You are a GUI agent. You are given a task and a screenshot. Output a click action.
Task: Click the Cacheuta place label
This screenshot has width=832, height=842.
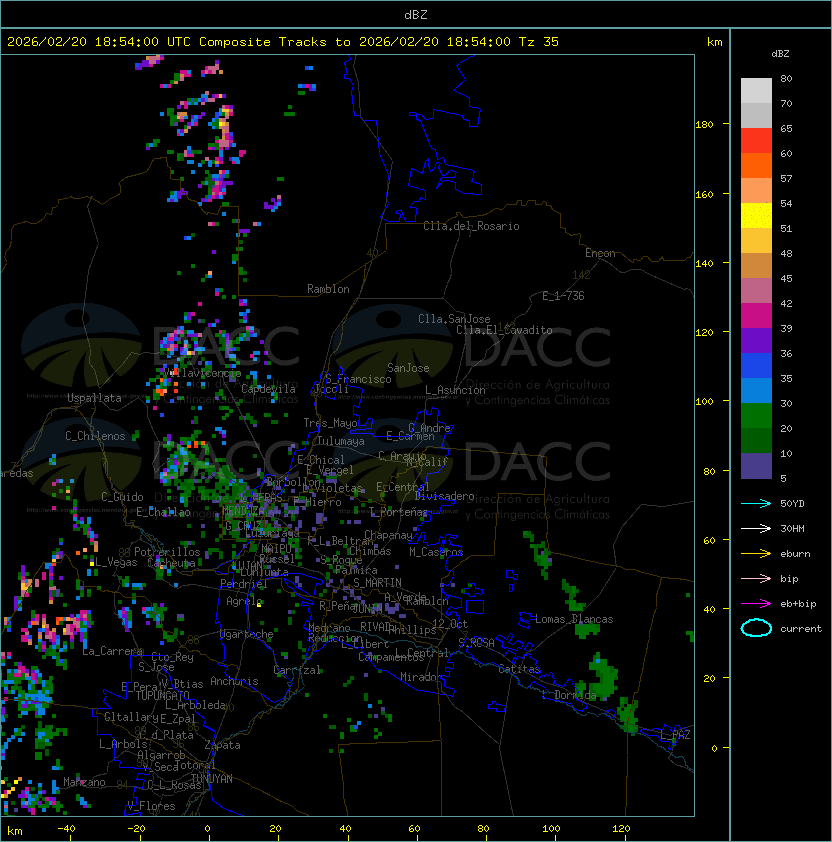pos(171,563)
